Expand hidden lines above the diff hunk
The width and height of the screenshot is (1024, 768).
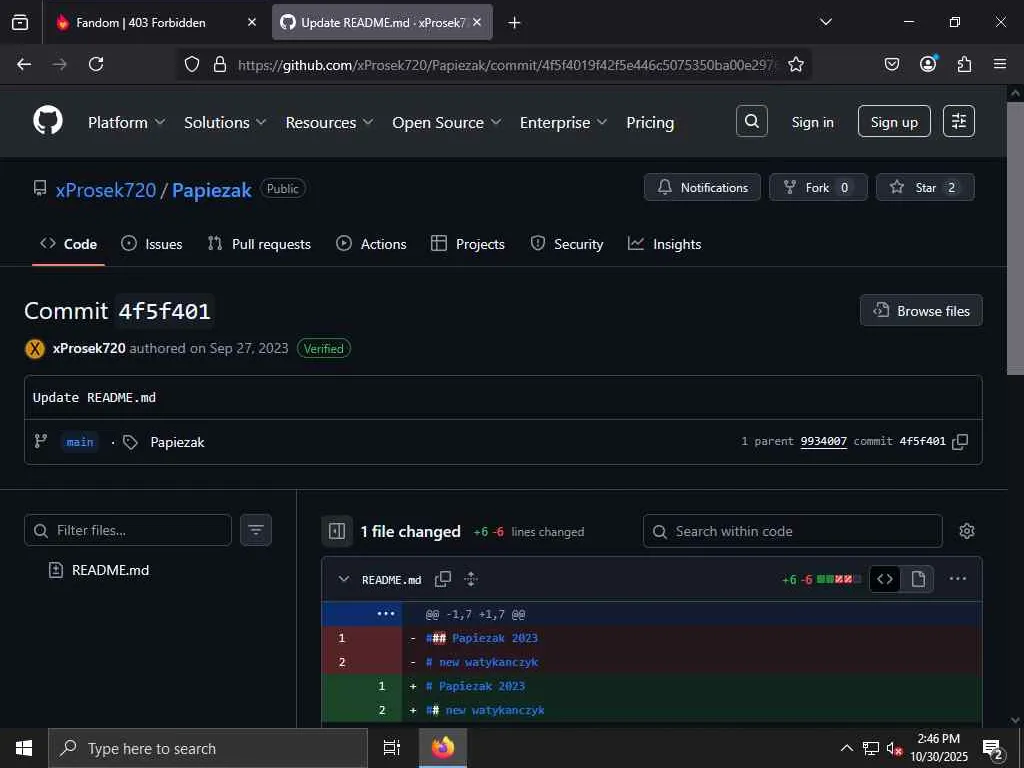pyautogui.click(x=386, y=614)
